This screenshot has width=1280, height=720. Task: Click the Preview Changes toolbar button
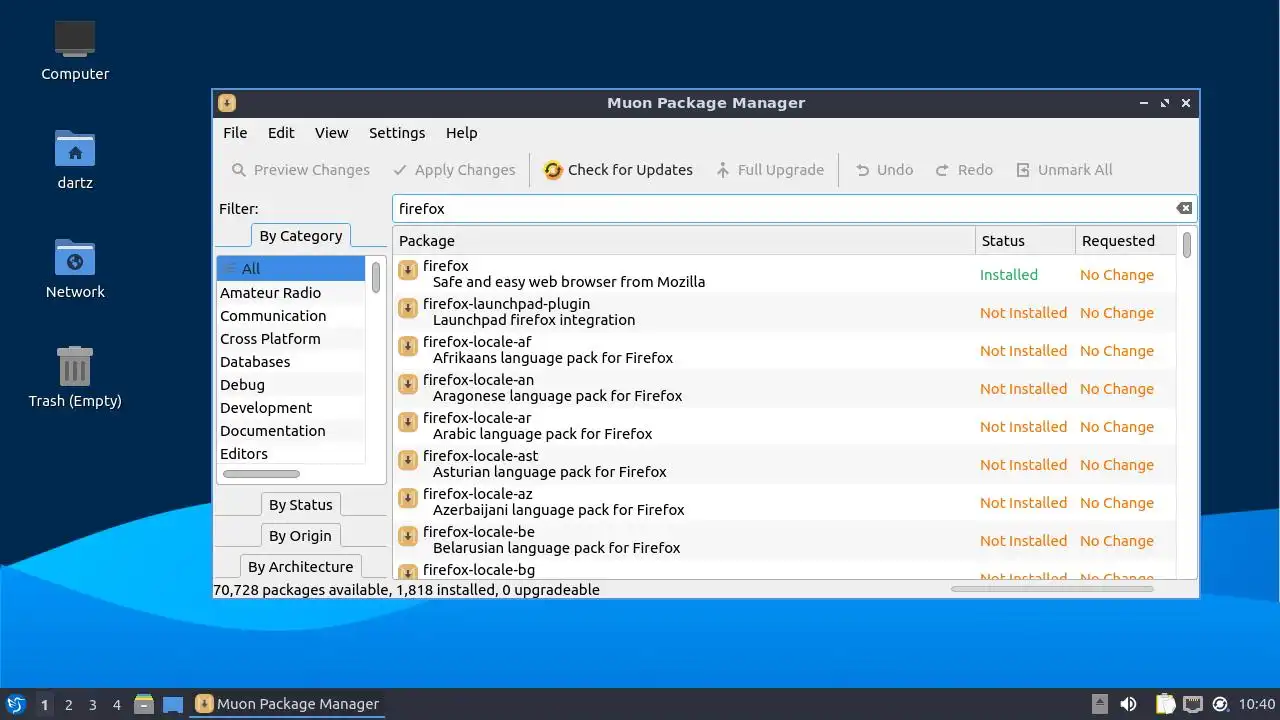point(300,170)
